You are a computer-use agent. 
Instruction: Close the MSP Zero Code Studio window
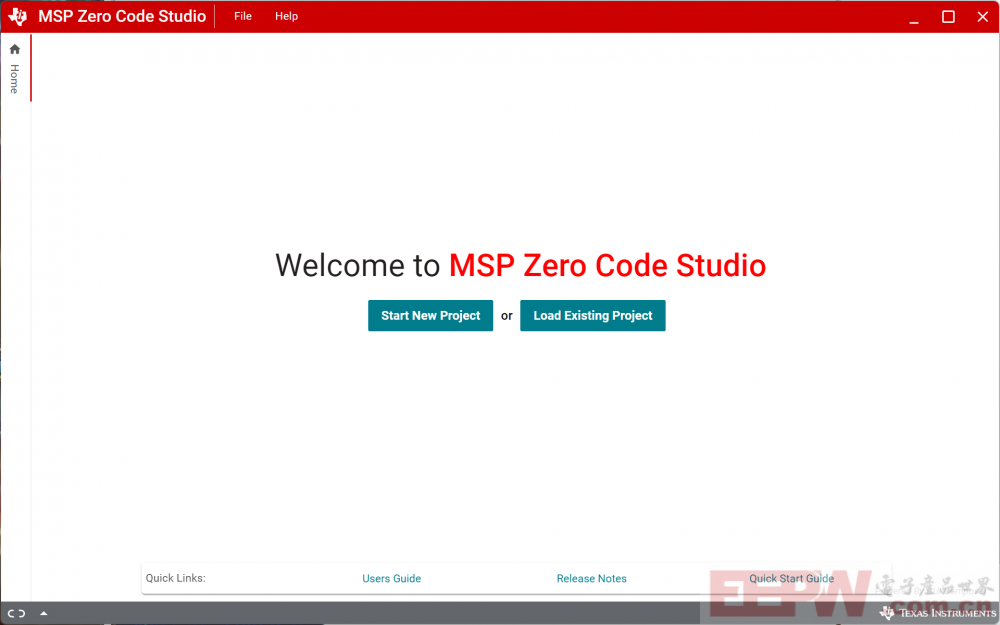point(983,17)
